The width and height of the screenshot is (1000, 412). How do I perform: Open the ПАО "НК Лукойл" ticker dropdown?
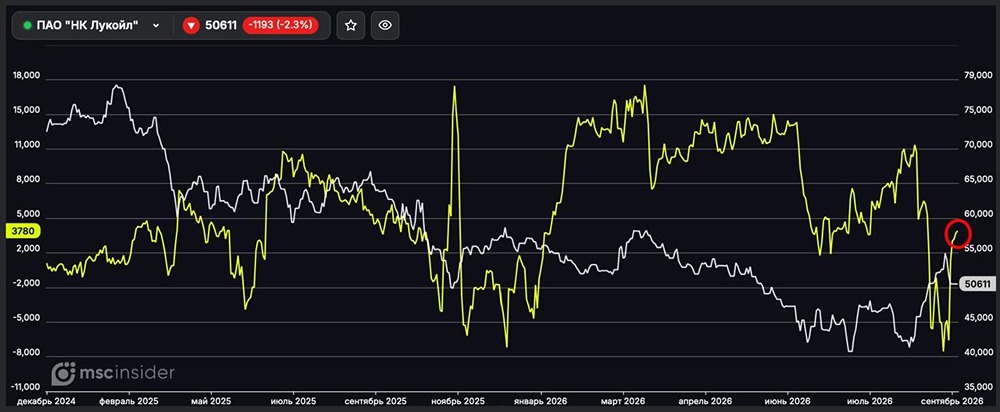[x=91, y=26]
